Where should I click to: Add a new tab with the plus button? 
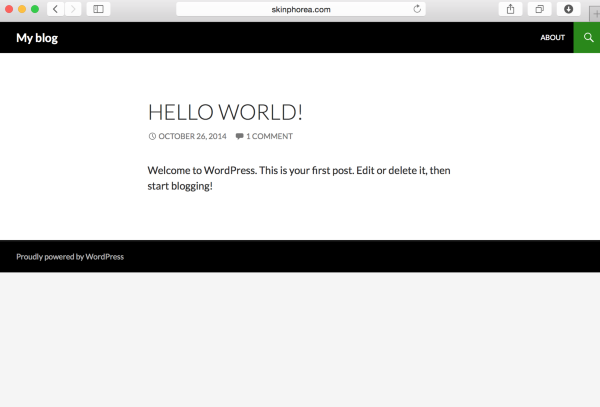click(x=595, y=14)
